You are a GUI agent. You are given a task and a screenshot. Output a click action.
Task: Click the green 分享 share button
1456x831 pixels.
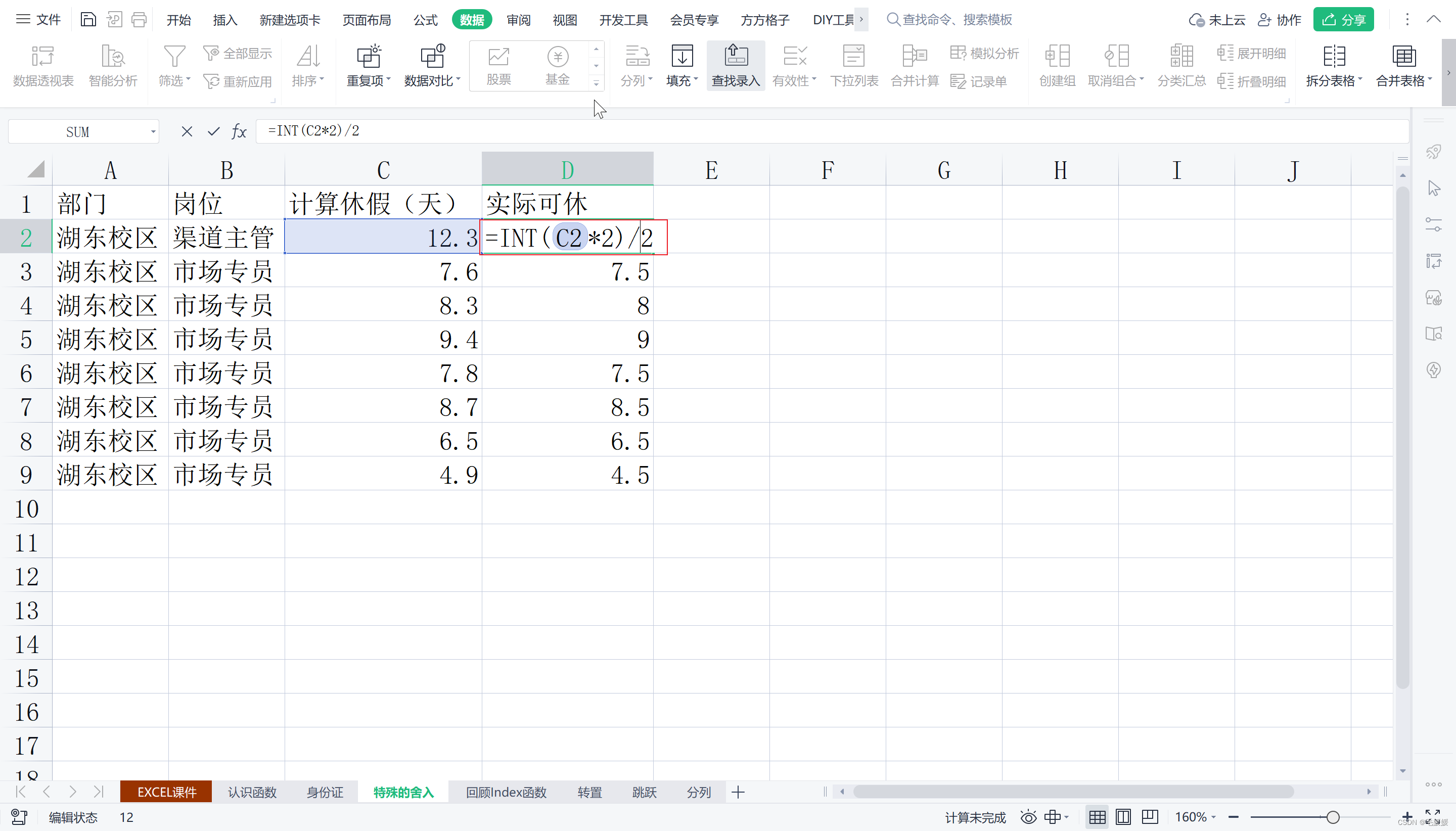coord(1343,20)
